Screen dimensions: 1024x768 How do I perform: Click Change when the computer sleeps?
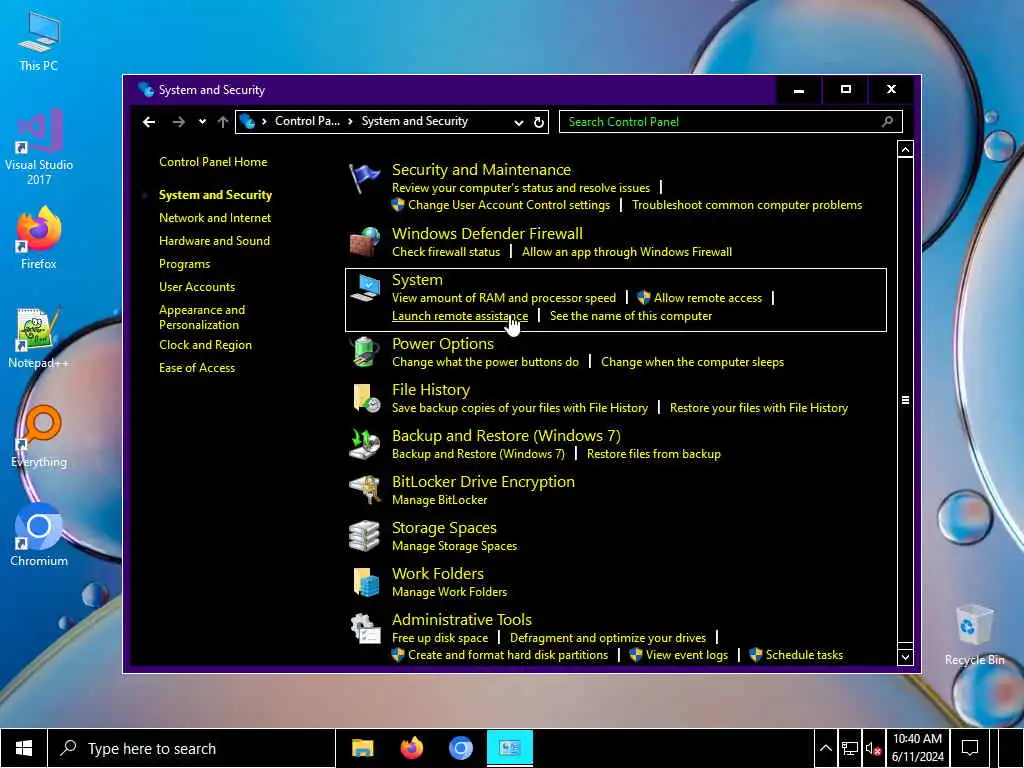[692, 362]
